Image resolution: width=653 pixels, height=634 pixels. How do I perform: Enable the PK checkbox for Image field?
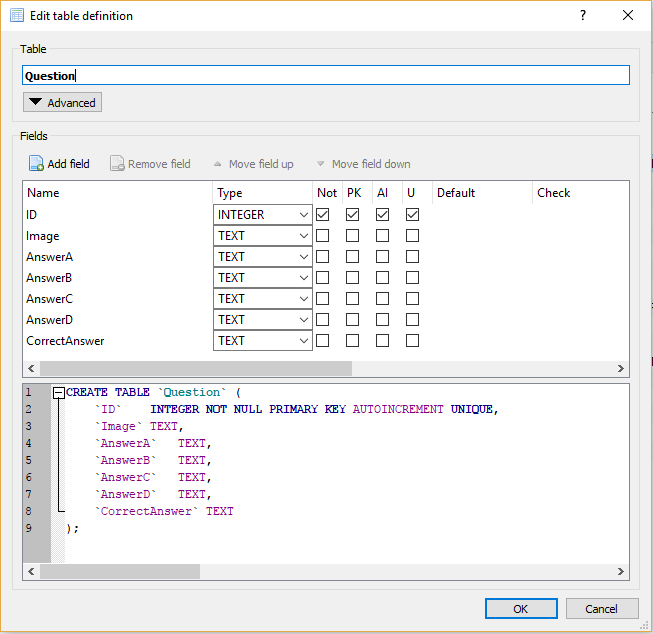click(353, 236)
